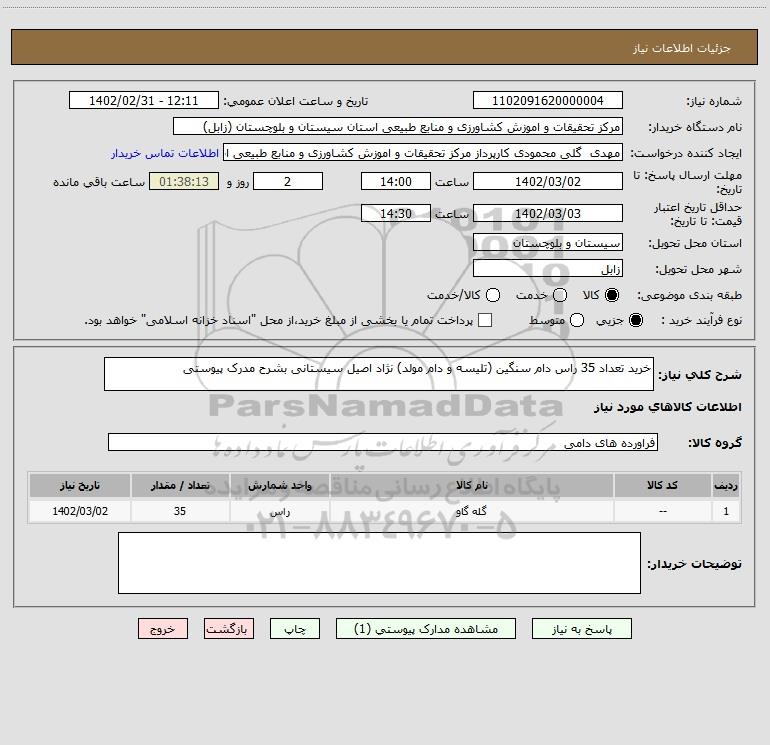The height and width of the screenshot is (745, 770).
Task: Click the ردیف column header
Action: (726, 485)
